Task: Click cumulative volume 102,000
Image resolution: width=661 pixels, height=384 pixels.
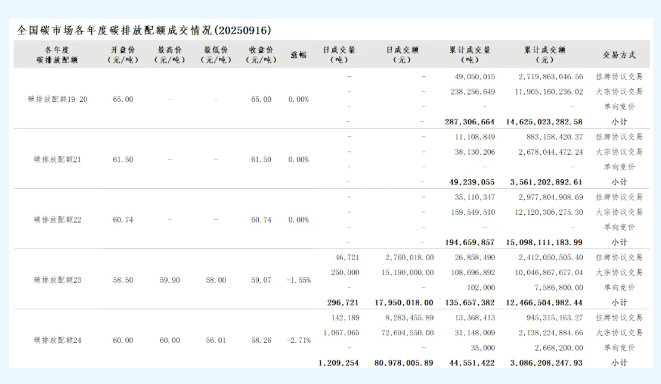Action: [x=481, y=288]
